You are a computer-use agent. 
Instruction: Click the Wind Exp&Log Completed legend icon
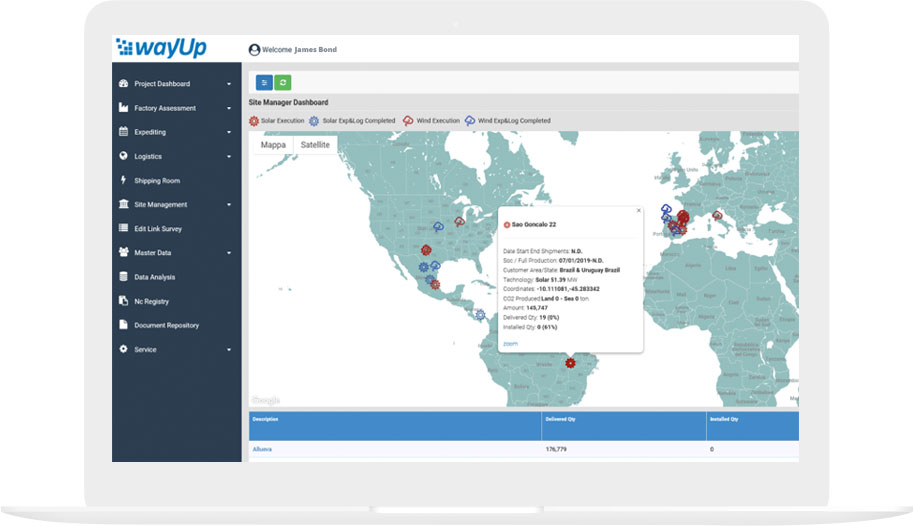coord(470,121)
